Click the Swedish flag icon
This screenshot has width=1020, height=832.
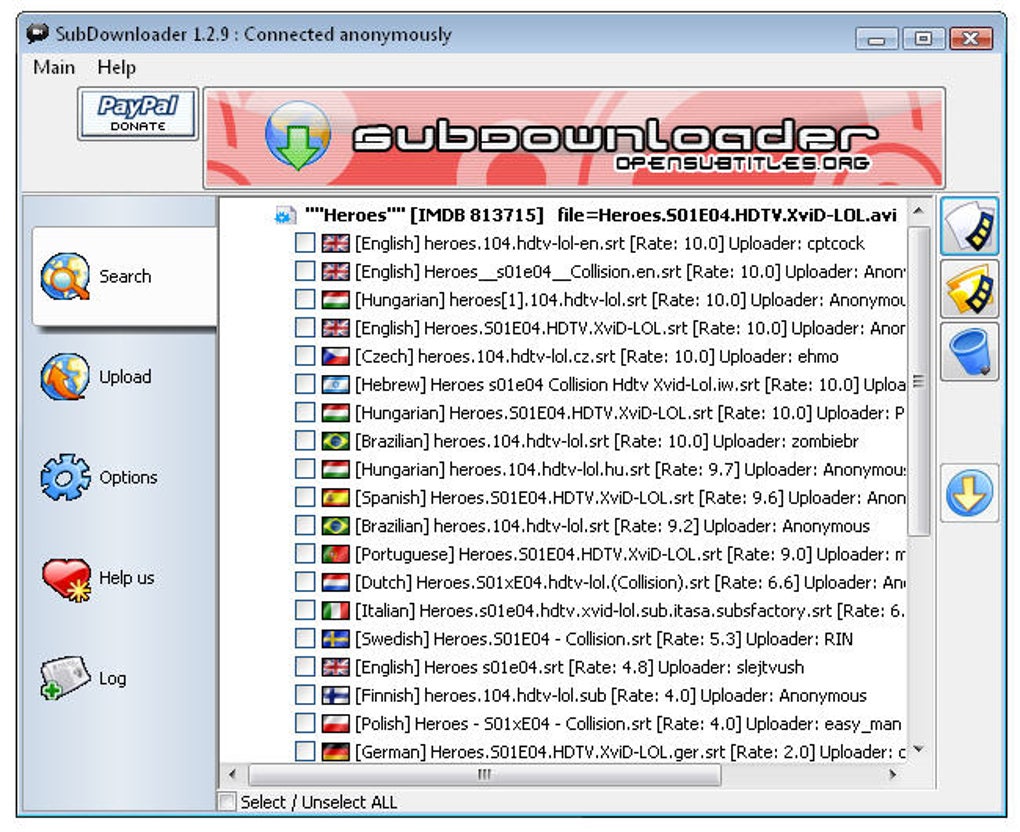(336, 639)
